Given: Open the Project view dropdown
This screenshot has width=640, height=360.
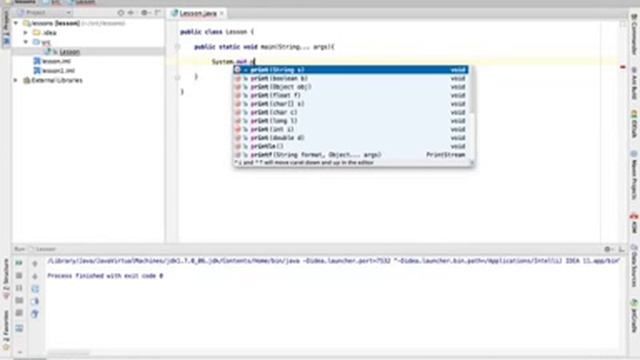Looking at the screenshot, I should coord(44,13).
